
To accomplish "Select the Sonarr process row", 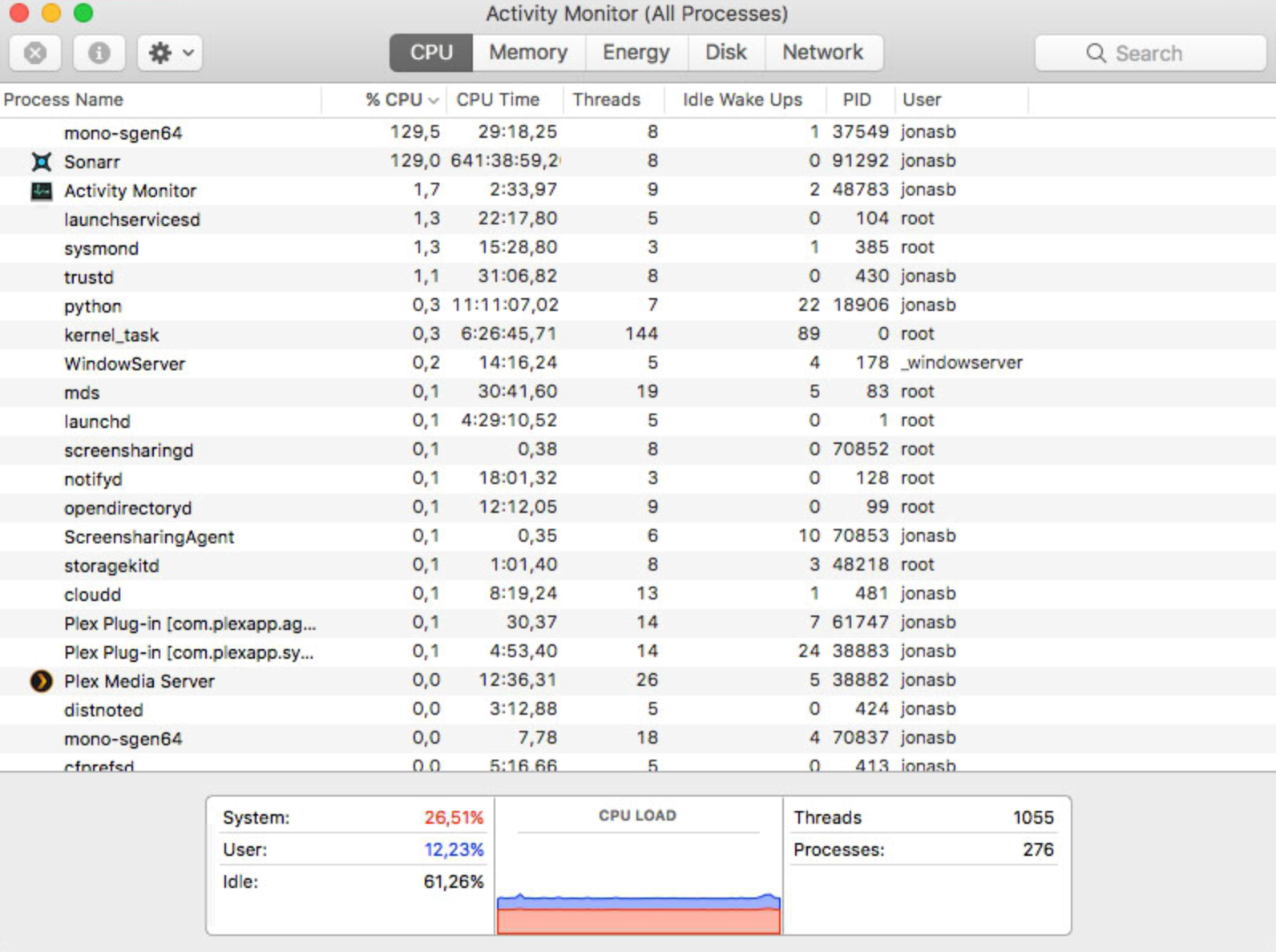I will click(x=638, y=161).
